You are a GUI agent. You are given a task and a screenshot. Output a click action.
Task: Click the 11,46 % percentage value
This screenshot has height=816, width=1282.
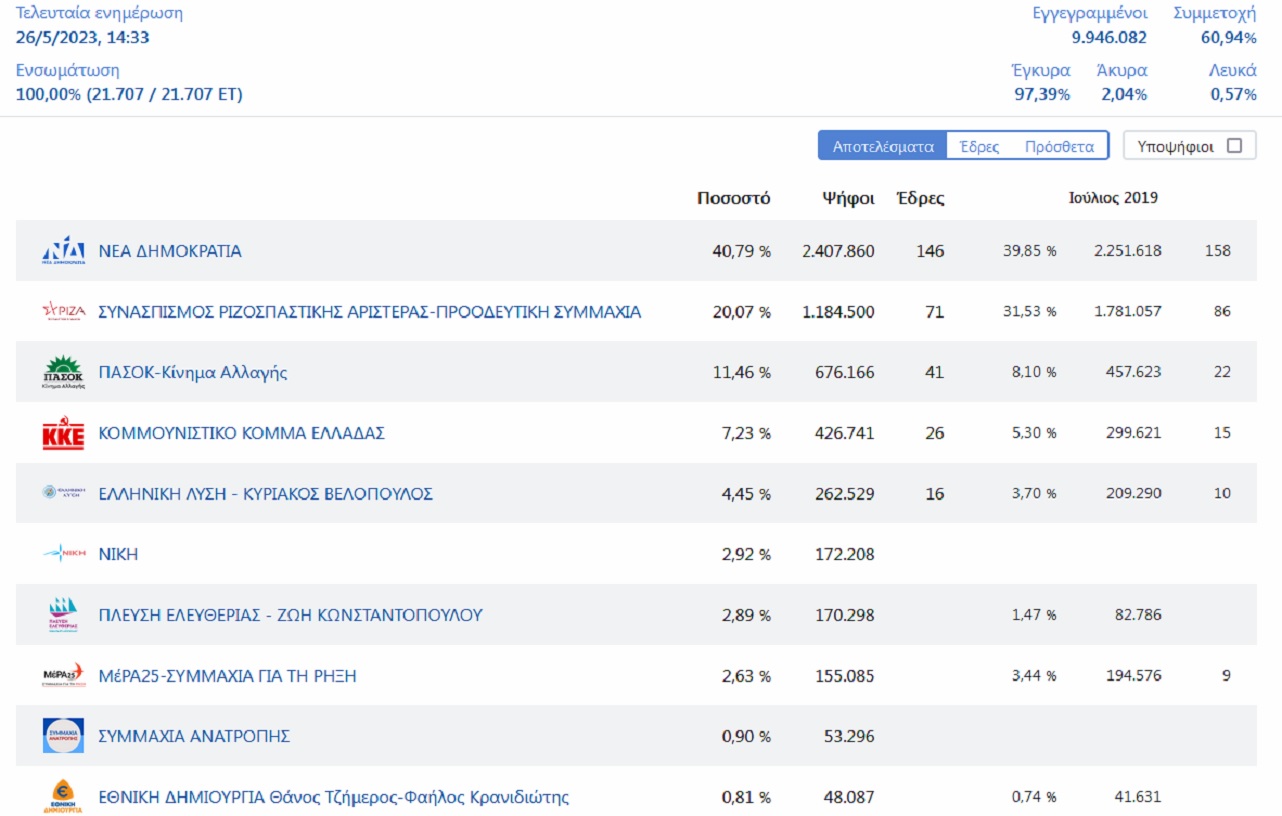click(742, 373)
